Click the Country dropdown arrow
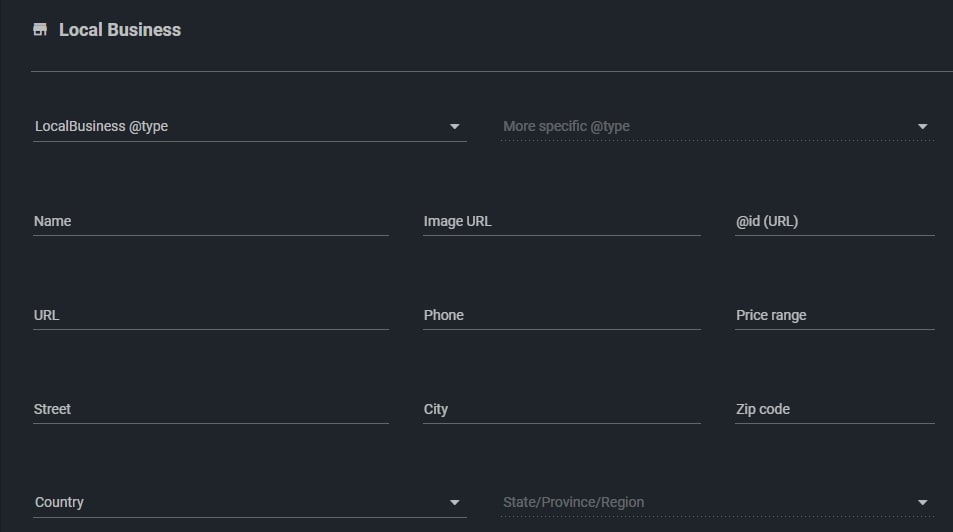 [455, 503]
